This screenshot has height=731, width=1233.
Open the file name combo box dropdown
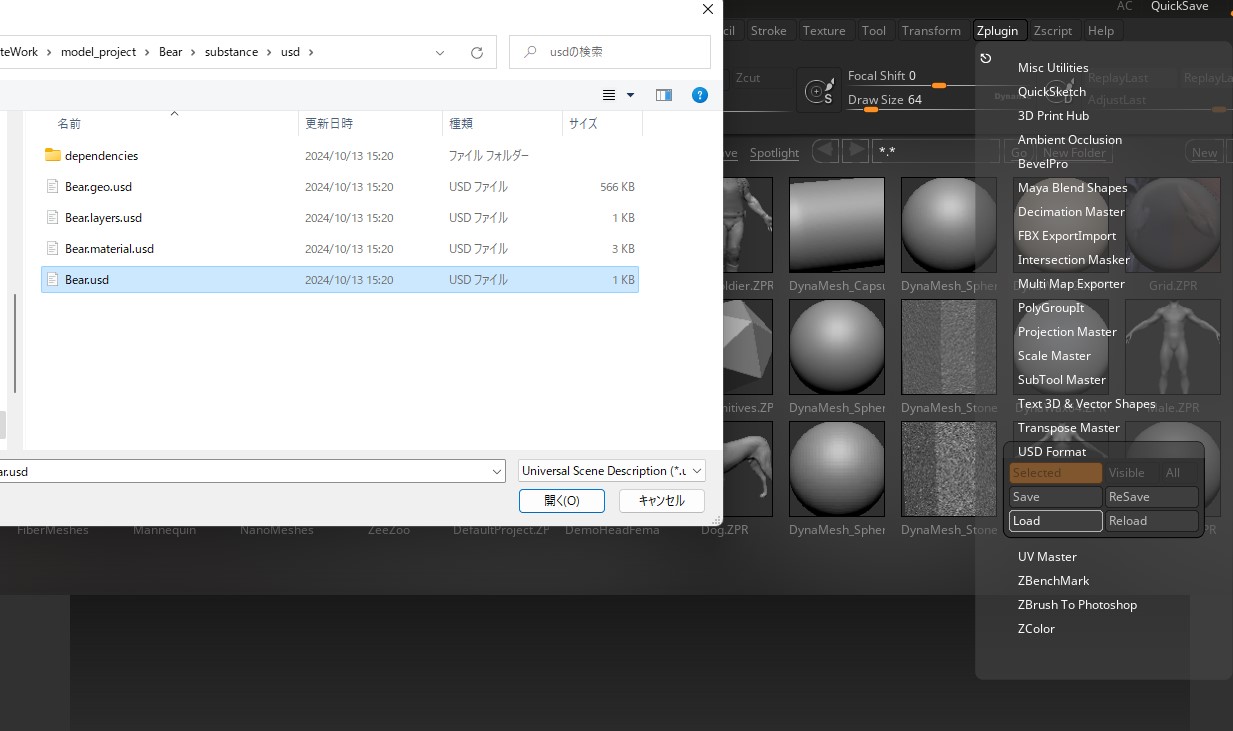498,471
